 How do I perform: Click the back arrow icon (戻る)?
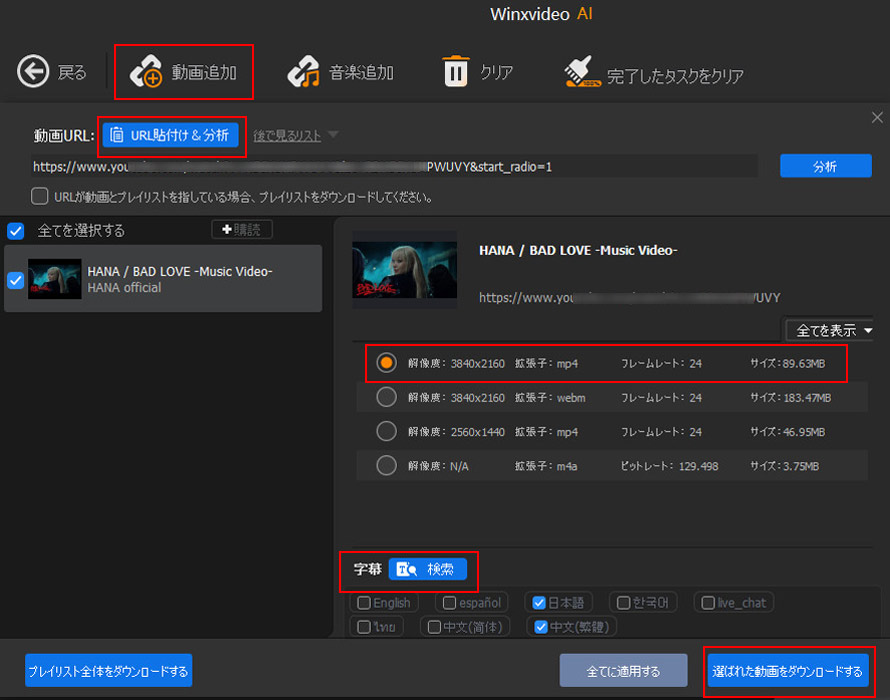tap(33, 72)
